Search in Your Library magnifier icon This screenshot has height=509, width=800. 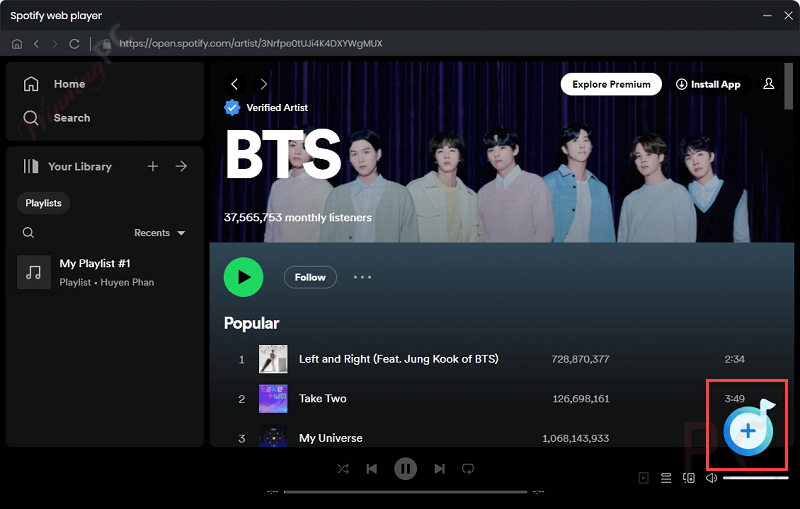point(29,233)
